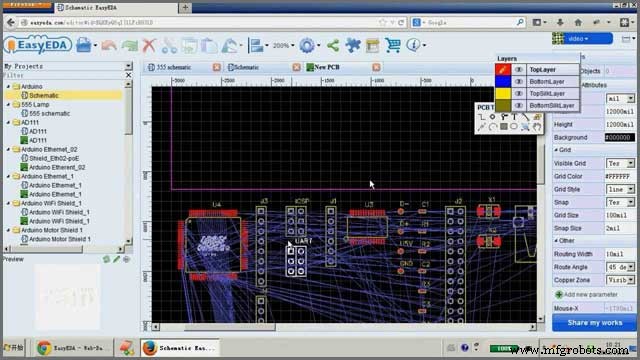
Task: Toggle TopSilkLayer visibility eye
Action: pos(519,93)
